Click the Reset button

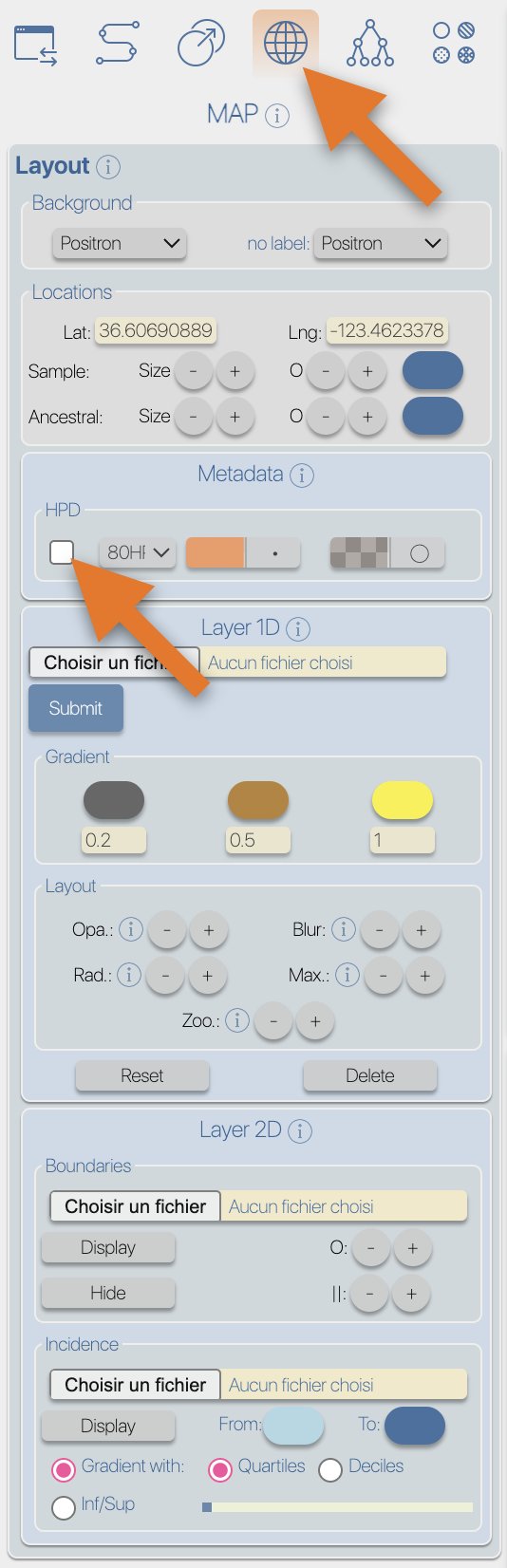pyautogui.click(x=142, y=1075)
